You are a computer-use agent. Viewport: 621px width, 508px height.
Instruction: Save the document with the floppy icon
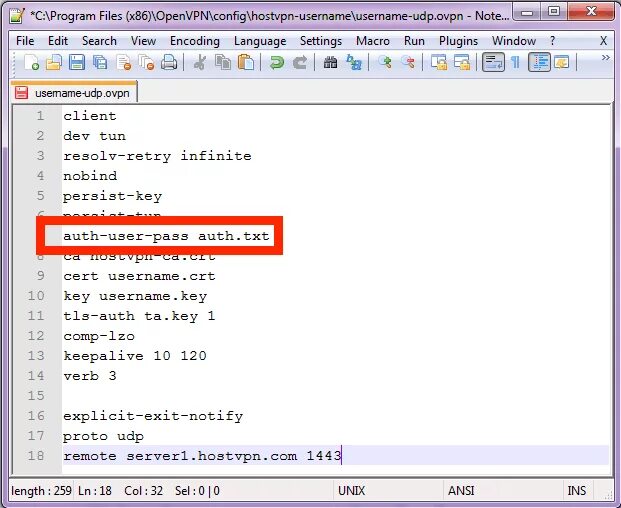pyautogui.click(x=77, y=63)
